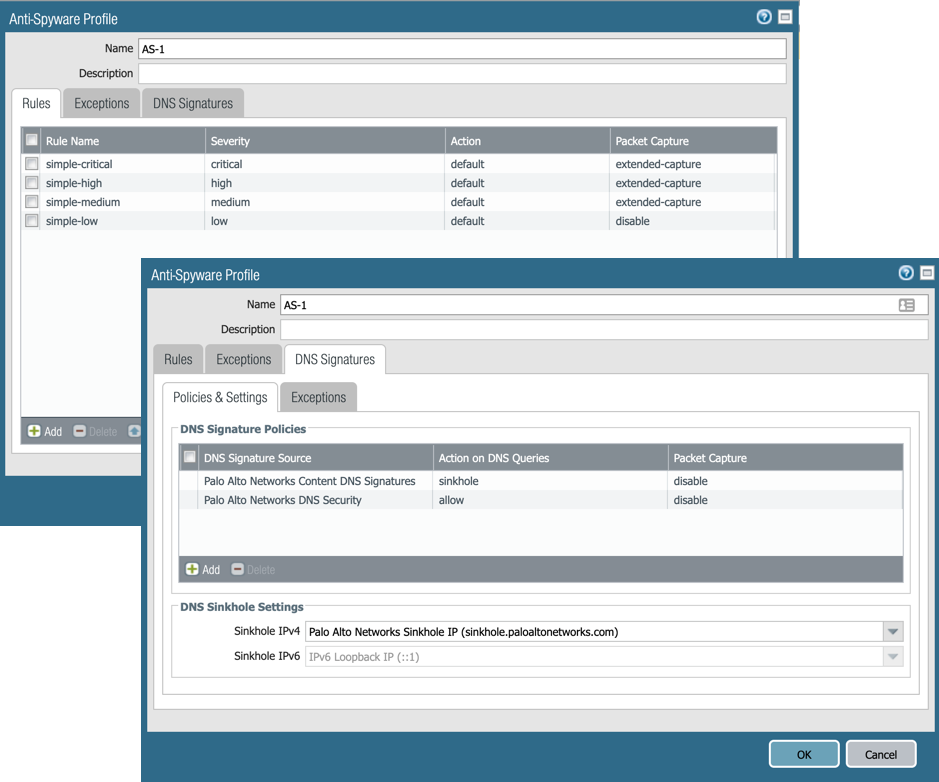Screen dimensions: 939x782
Task: Select the simple-low rule checkbox
Action: click(32, 221)
